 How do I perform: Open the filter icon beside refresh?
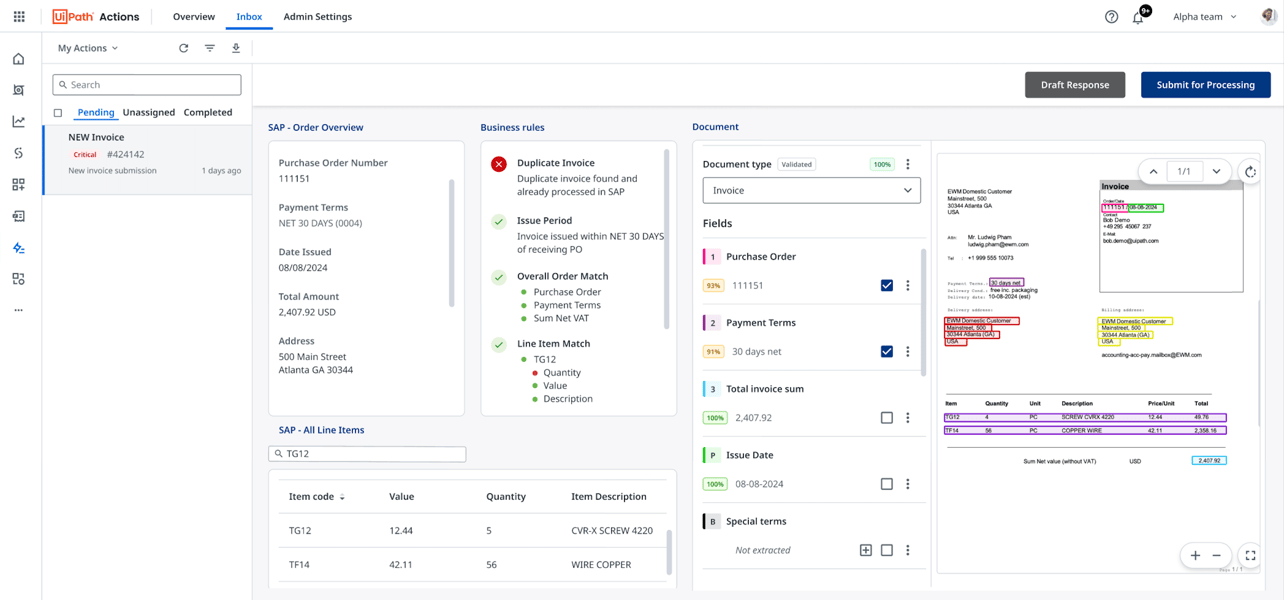(x=210, y=48)
